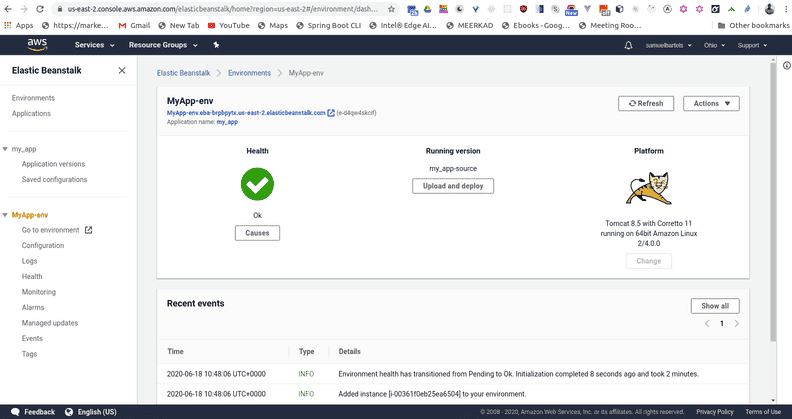Click the Google Drive extension icon

click(427, 9)
